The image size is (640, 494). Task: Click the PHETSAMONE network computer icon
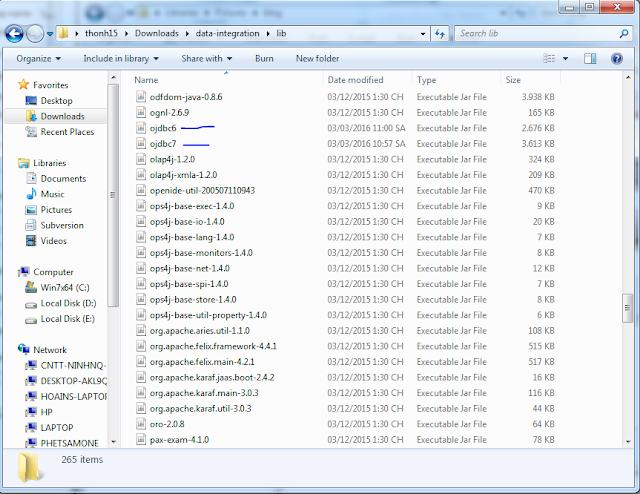(31, 443)
